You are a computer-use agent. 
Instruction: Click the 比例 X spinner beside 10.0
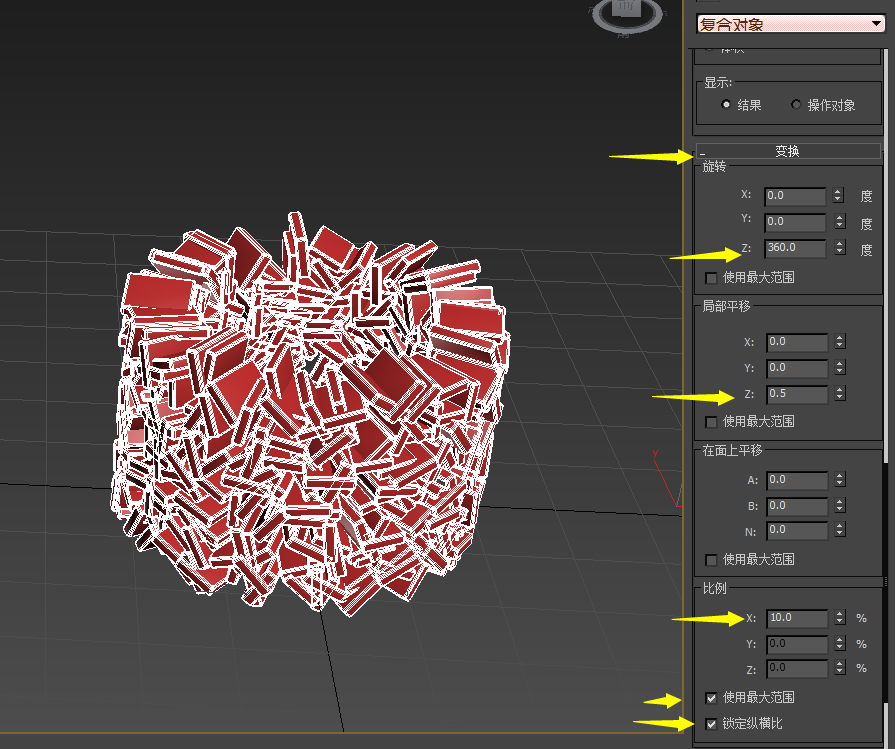pyautogui.click(x=839, y=619)
